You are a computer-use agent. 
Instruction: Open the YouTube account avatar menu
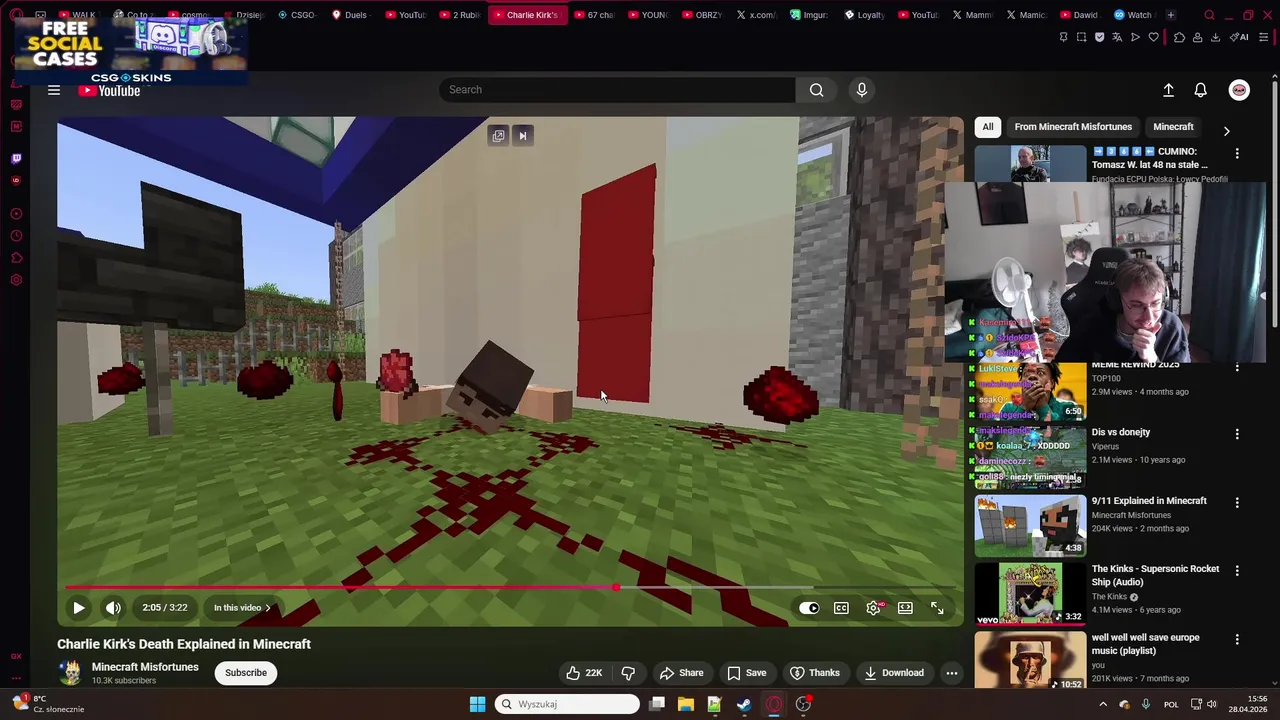point(1239,90)
